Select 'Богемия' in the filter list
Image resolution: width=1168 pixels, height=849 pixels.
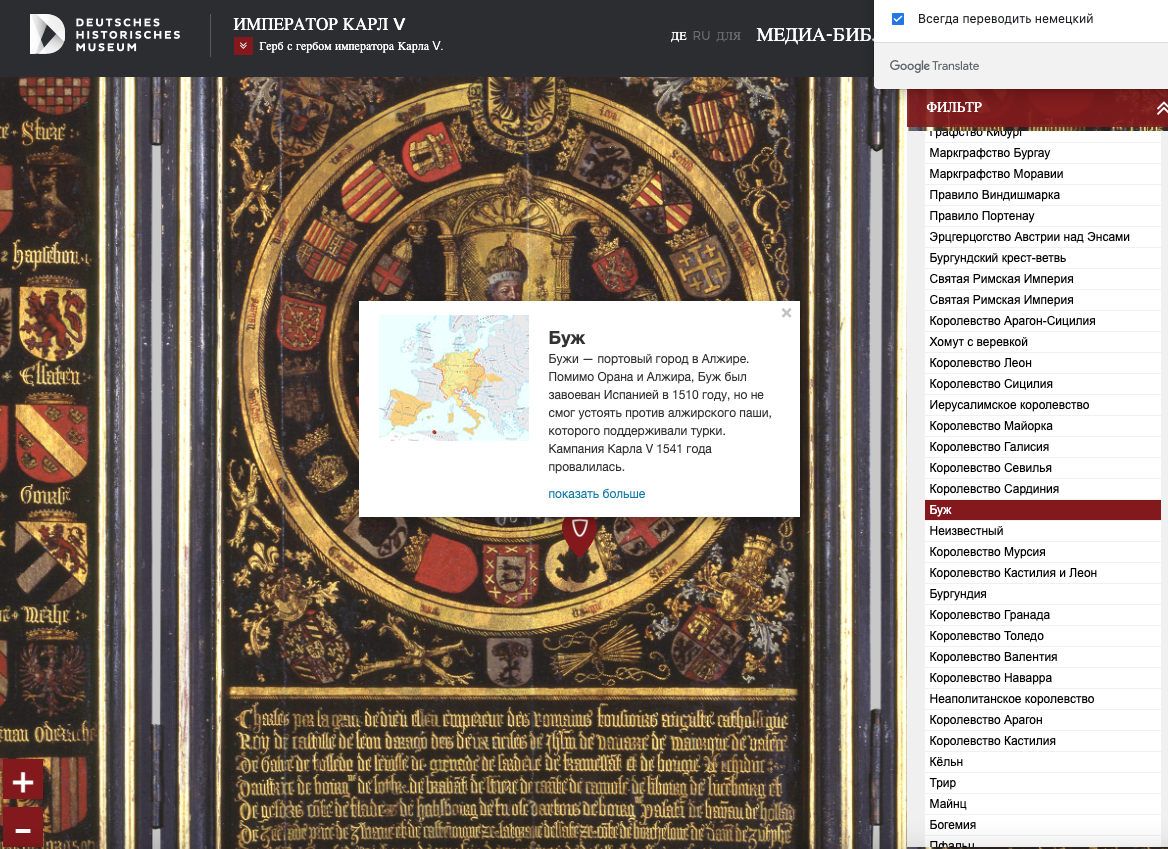tap(1043, 824)
